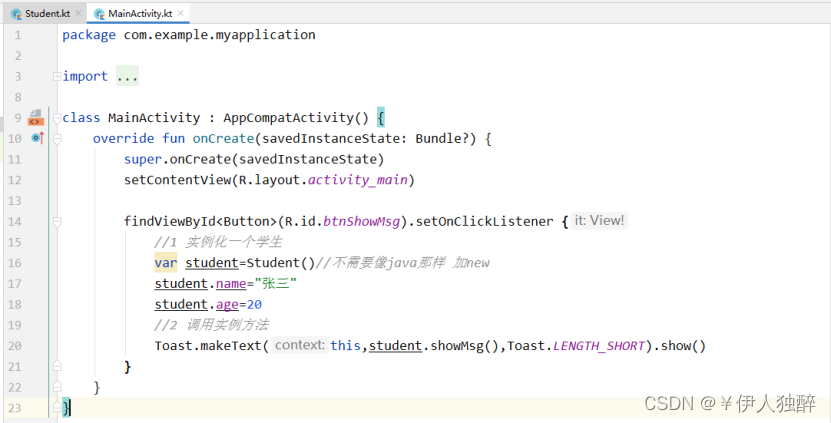Click com.example.myapplication package name
831x423 pixels.
coord(219,35)
